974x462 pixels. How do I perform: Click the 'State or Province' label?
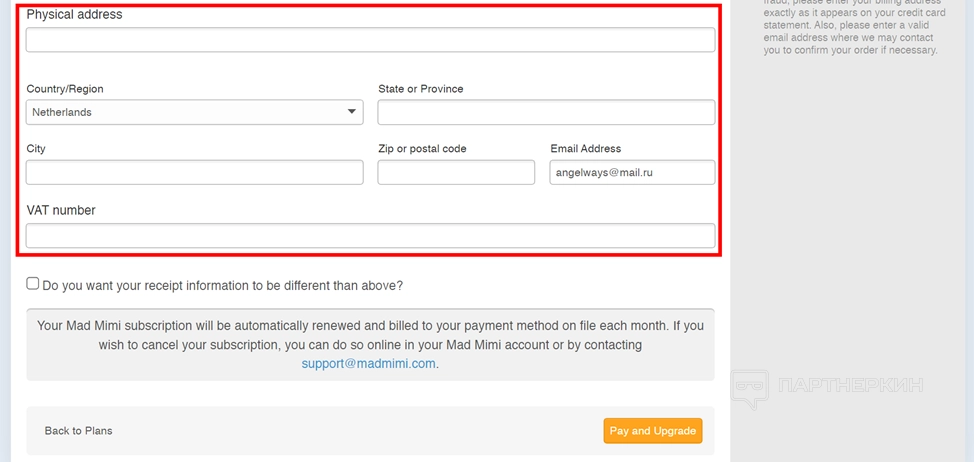(x=420, y=89)
